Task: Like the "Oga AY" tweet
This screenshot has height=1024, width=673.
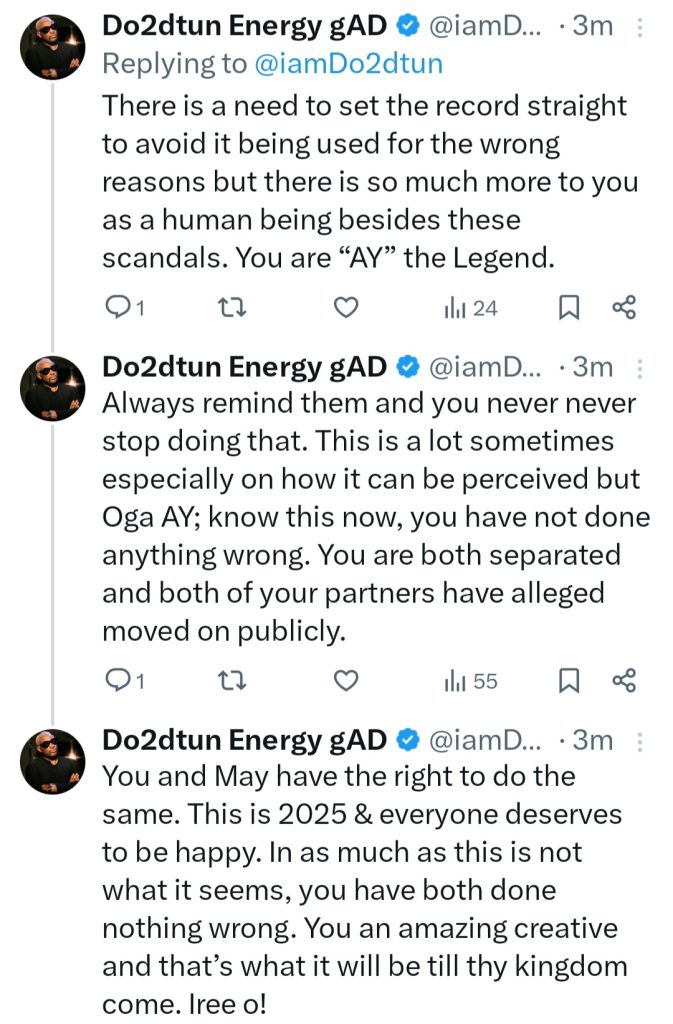Action: tap(345, 681)
